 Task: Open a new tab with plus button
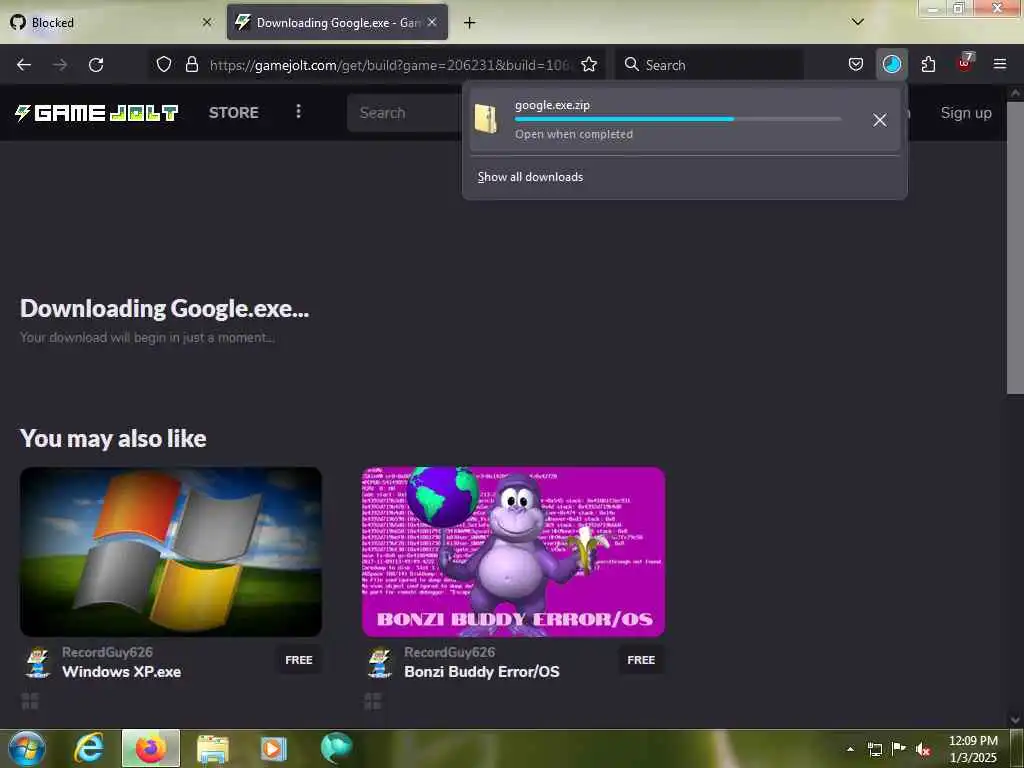pyautogui.click(x=470, y=23)
